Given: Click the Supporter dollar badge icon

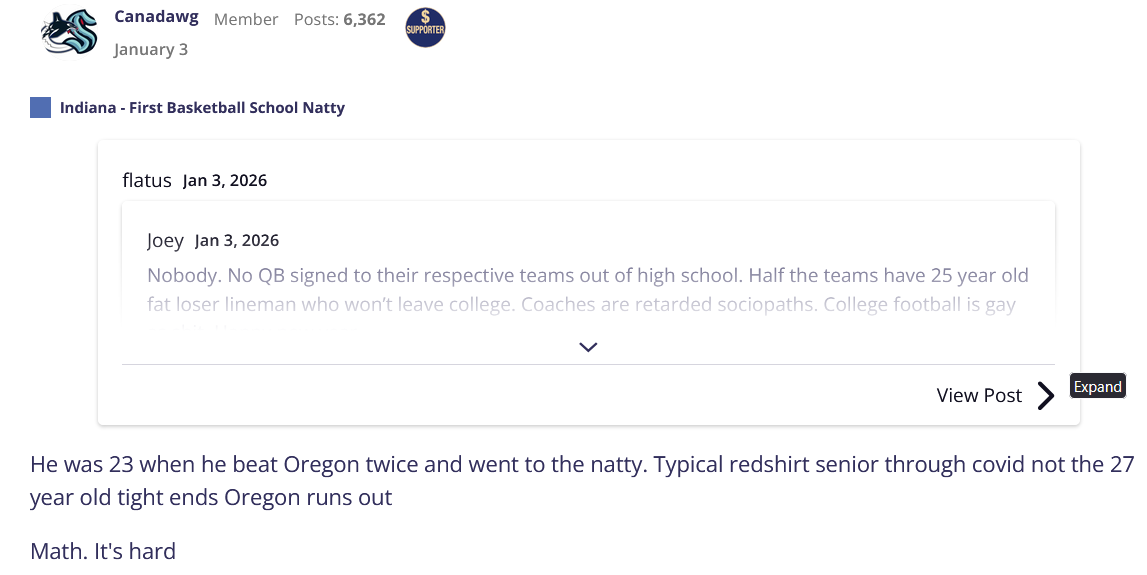Looking at the screenshot, I should (425, 28).
